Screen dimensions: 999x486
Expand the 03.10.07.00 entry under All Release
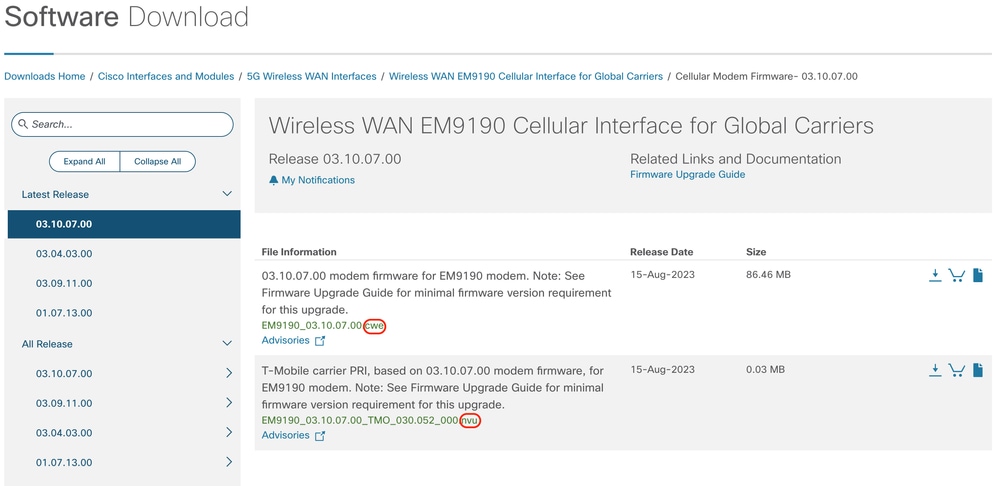pyautogui.click(x=229, y=373)
